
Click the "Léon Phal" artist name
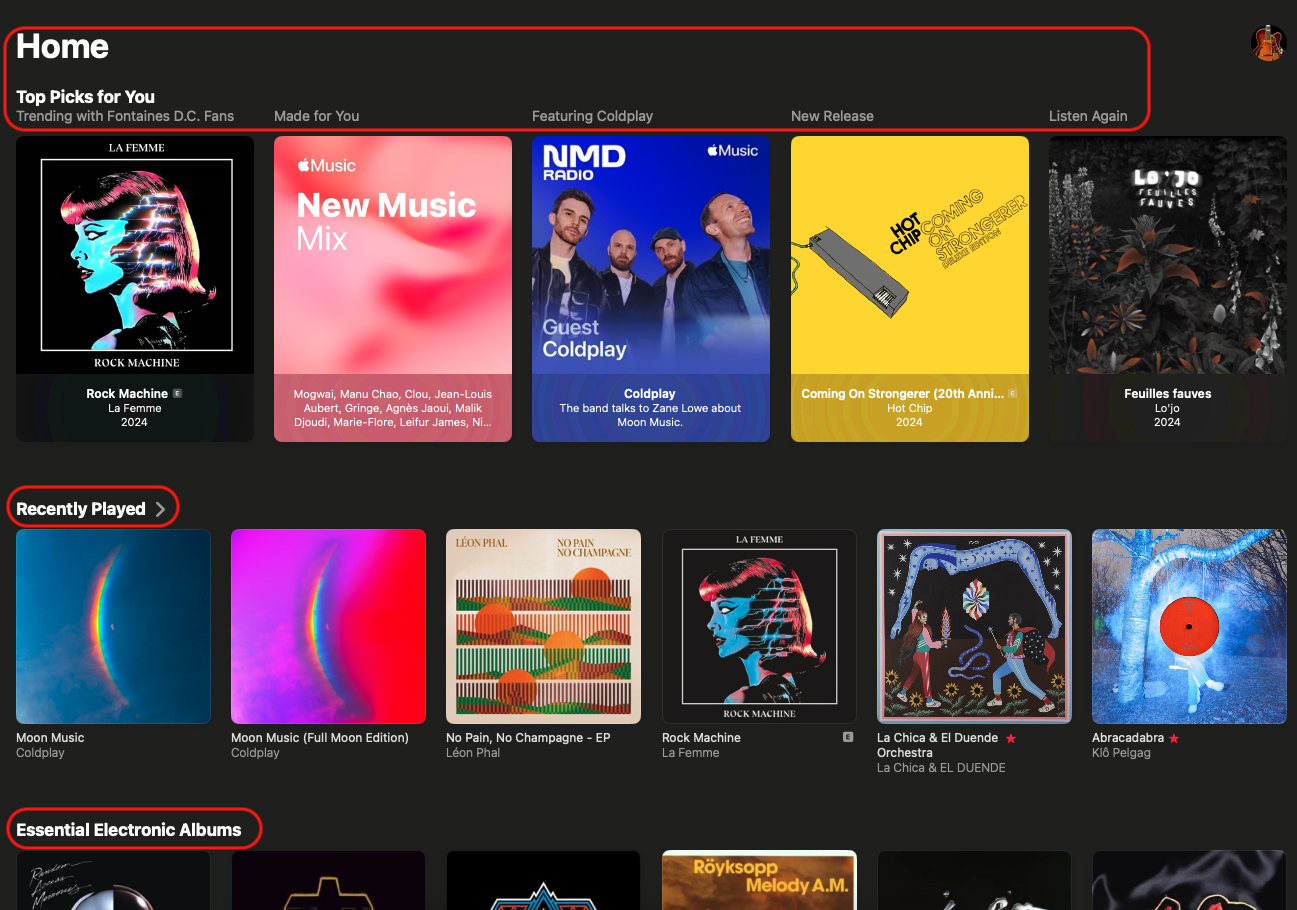[473, 753]
